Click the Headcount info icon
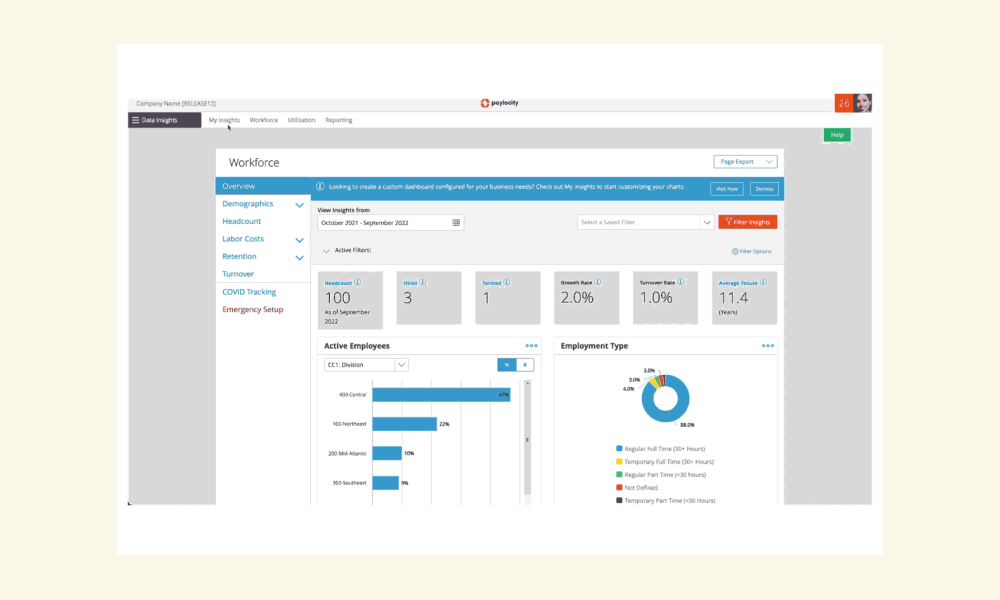The image size is (1000, 600). (358, 282)
